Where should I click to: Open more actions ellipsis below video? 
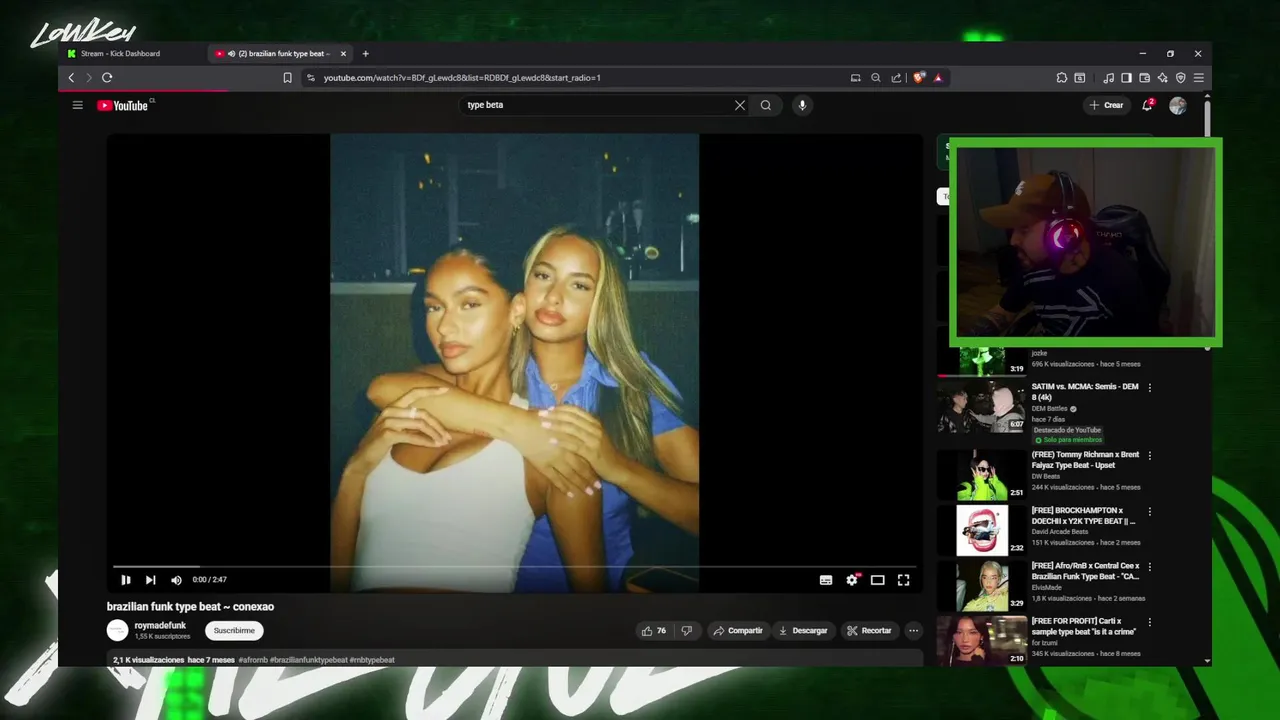pos(913,631)
